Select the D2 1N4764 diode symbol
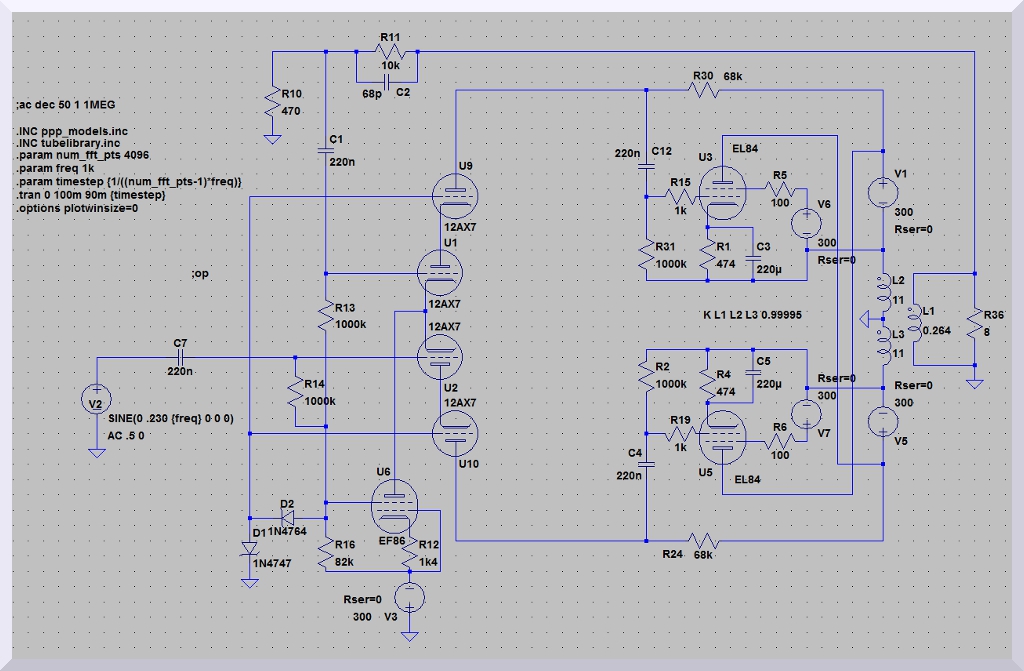1024x671 pixels. (290, 517)
